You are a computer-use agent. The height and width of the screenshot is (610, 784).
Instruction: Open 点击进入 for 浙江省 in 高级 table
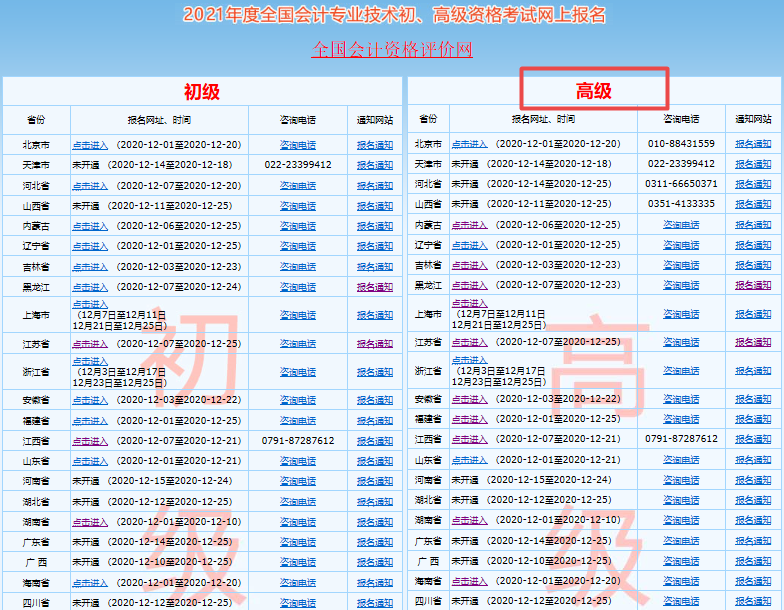tap(470, 360)
